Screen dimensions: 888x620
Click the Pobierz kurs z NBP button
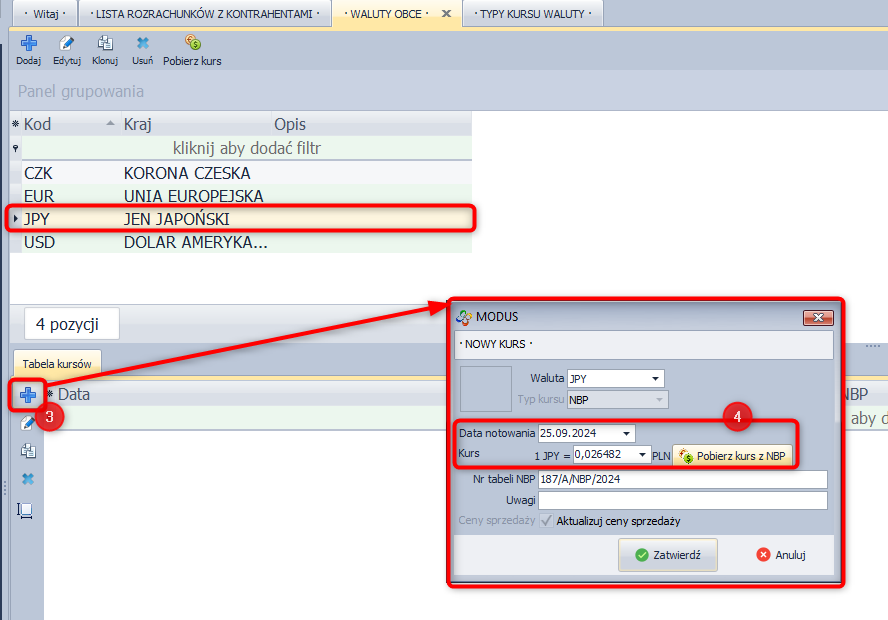[x=733, y=456]
